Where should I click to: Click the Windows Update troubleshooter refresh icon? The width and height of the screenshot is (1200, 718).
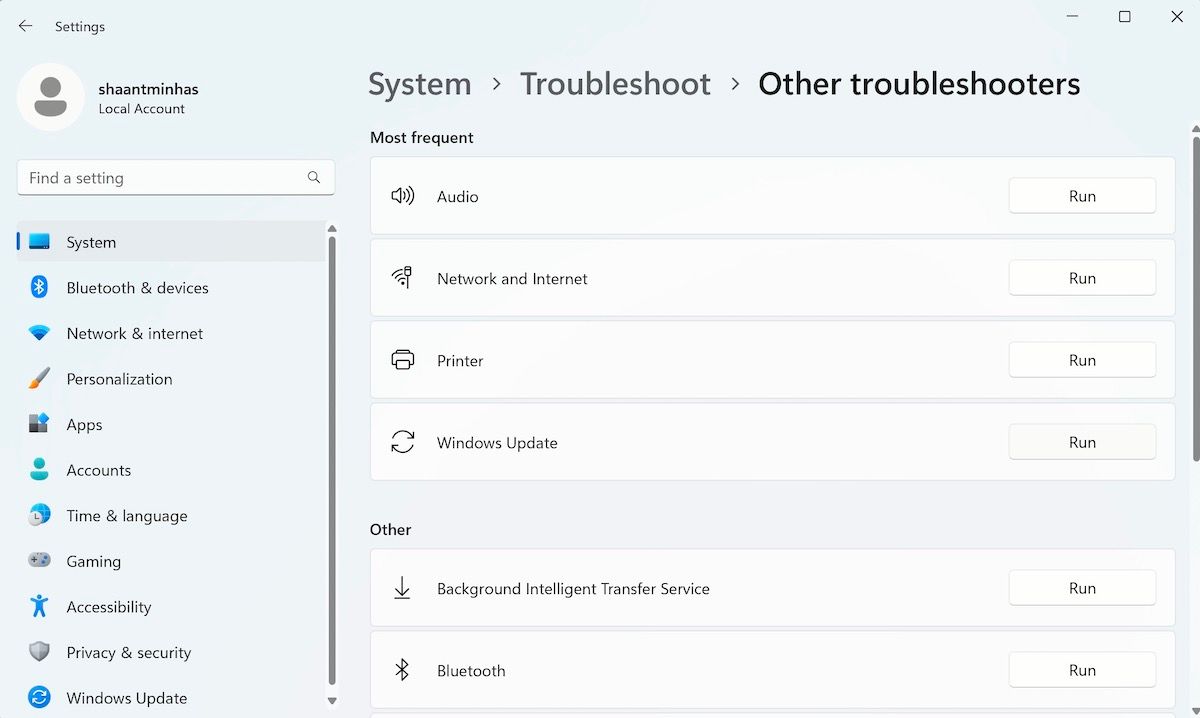(402, 442)
